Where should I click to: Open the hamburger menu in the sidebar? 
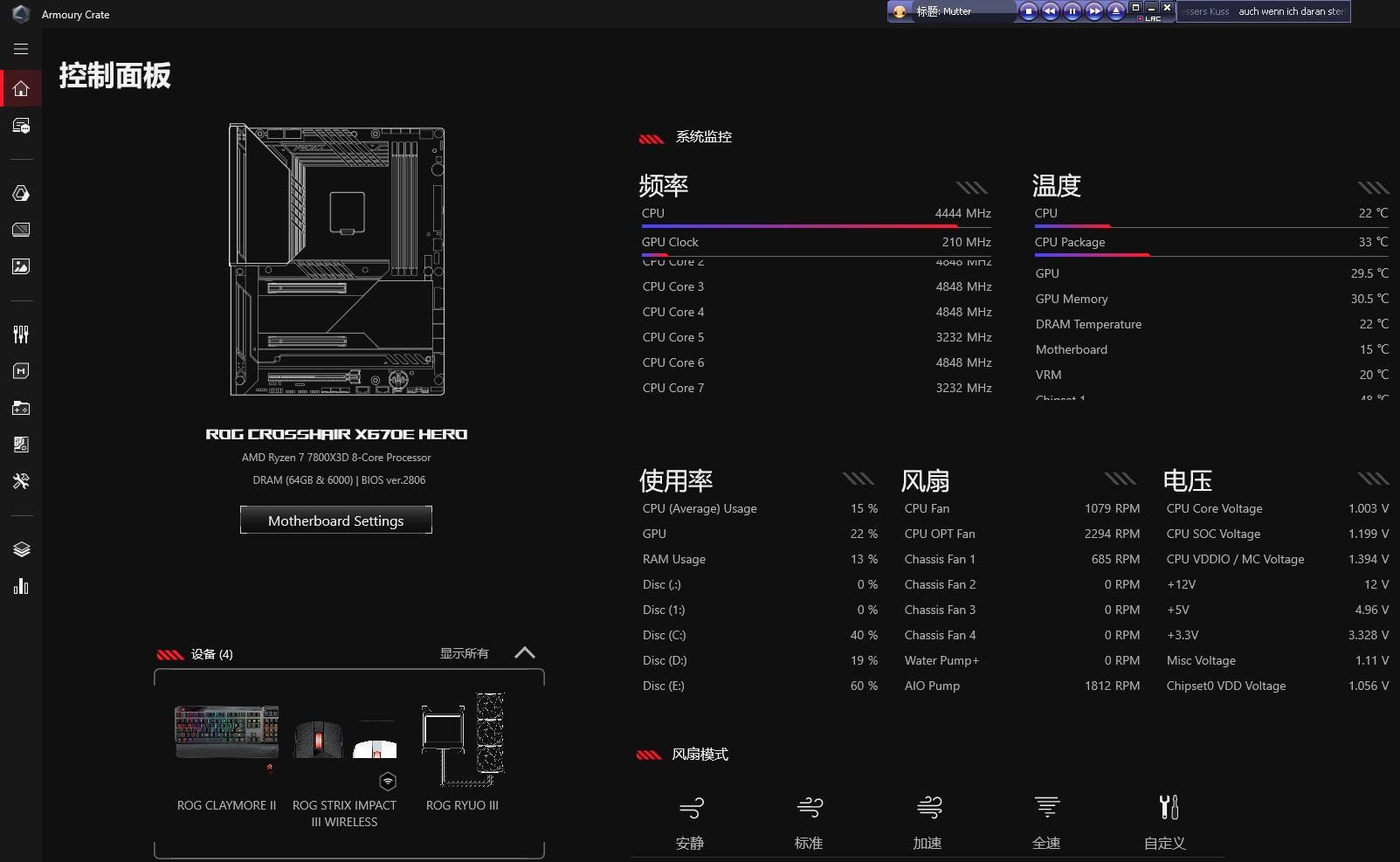(21, 49)
